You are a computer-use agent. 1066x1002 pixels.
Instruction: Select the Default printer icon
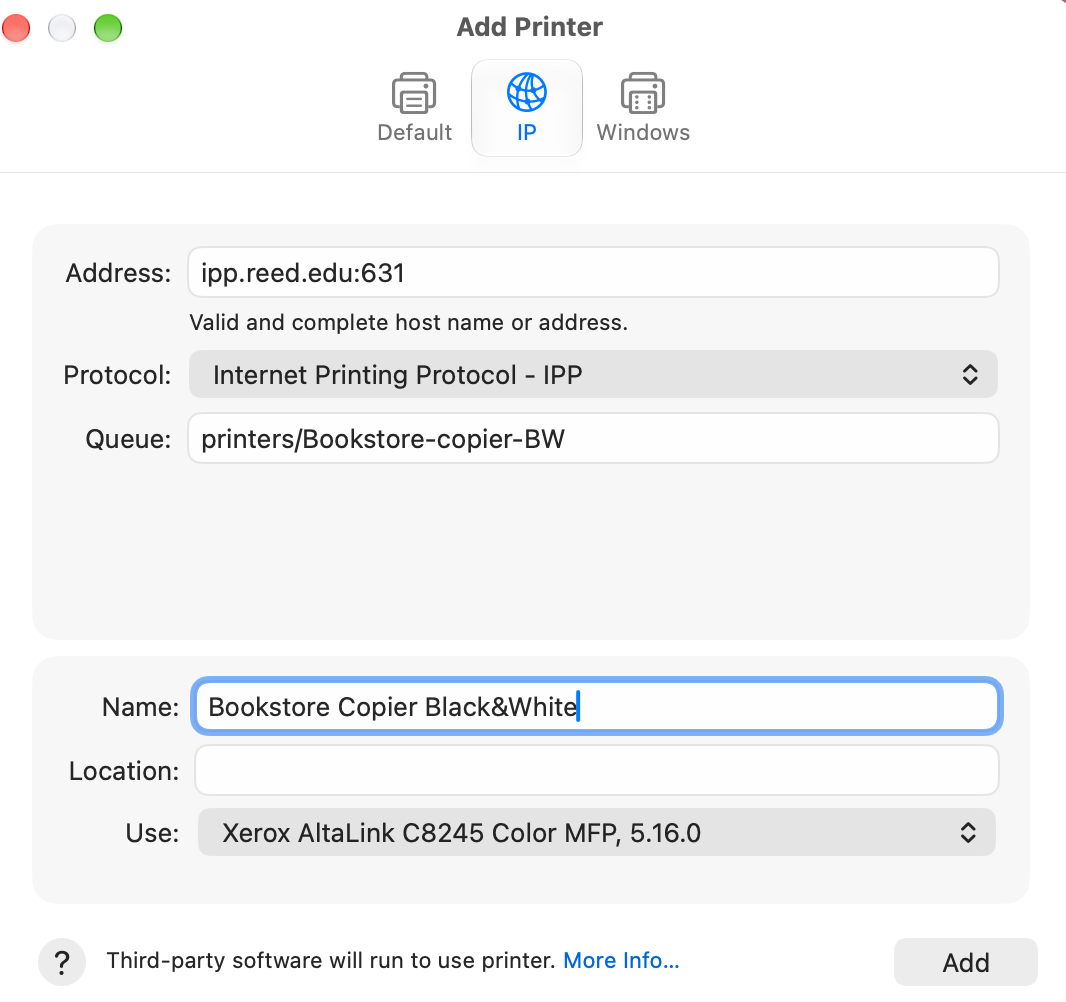coord(413,93)
